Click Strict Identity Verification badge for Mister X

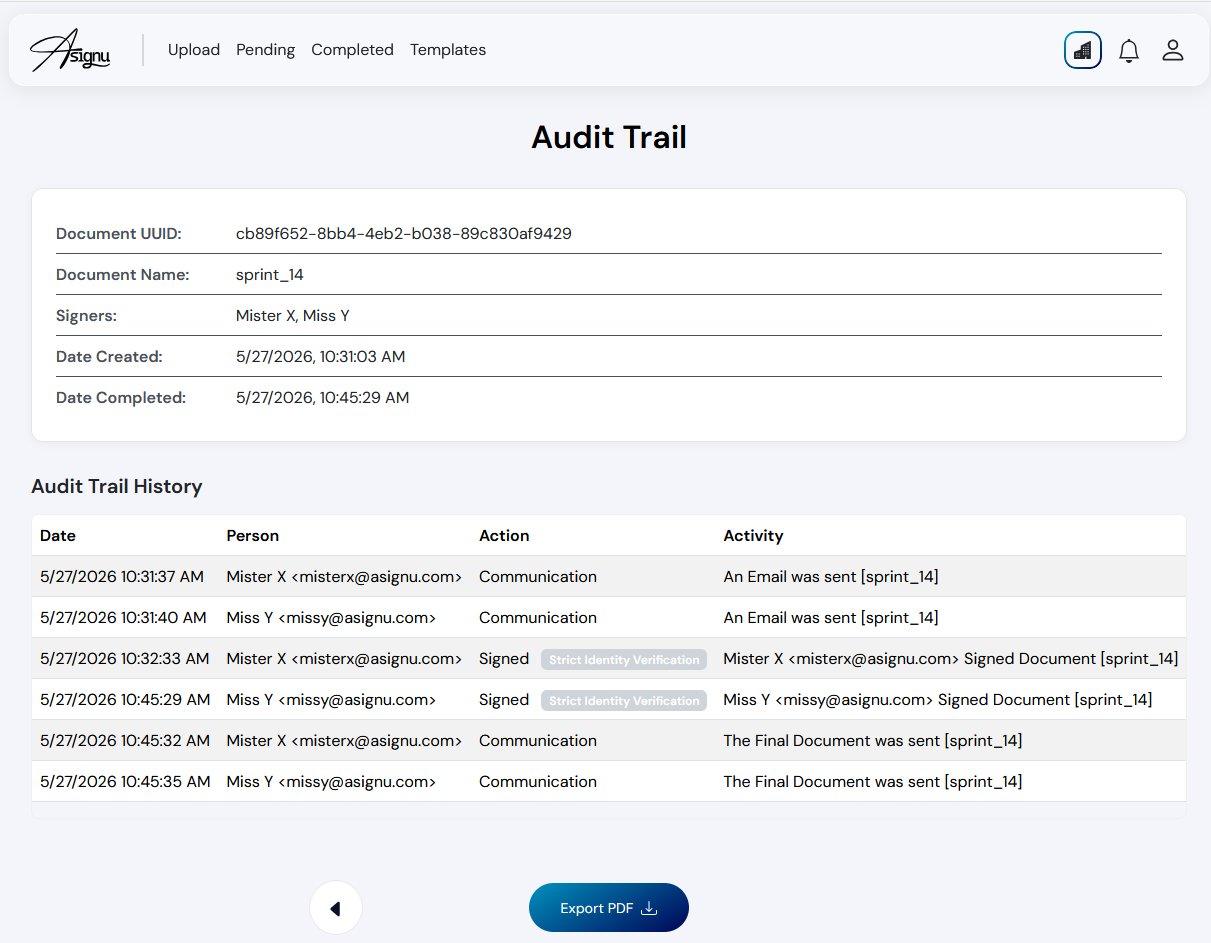point(624,659)
